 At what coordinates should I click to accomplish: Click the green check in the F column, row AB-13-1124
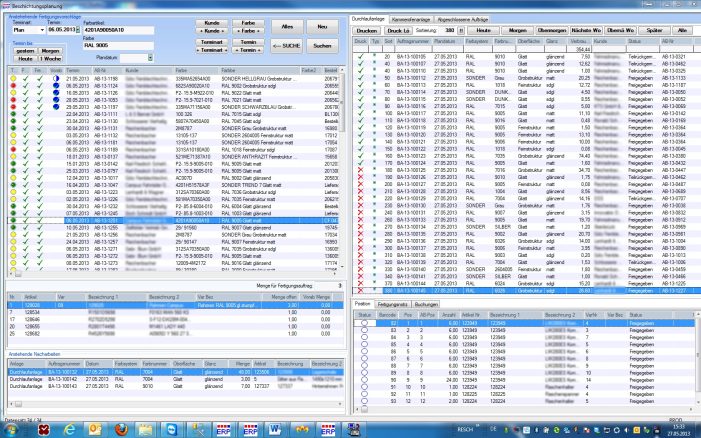coord(25,86)
